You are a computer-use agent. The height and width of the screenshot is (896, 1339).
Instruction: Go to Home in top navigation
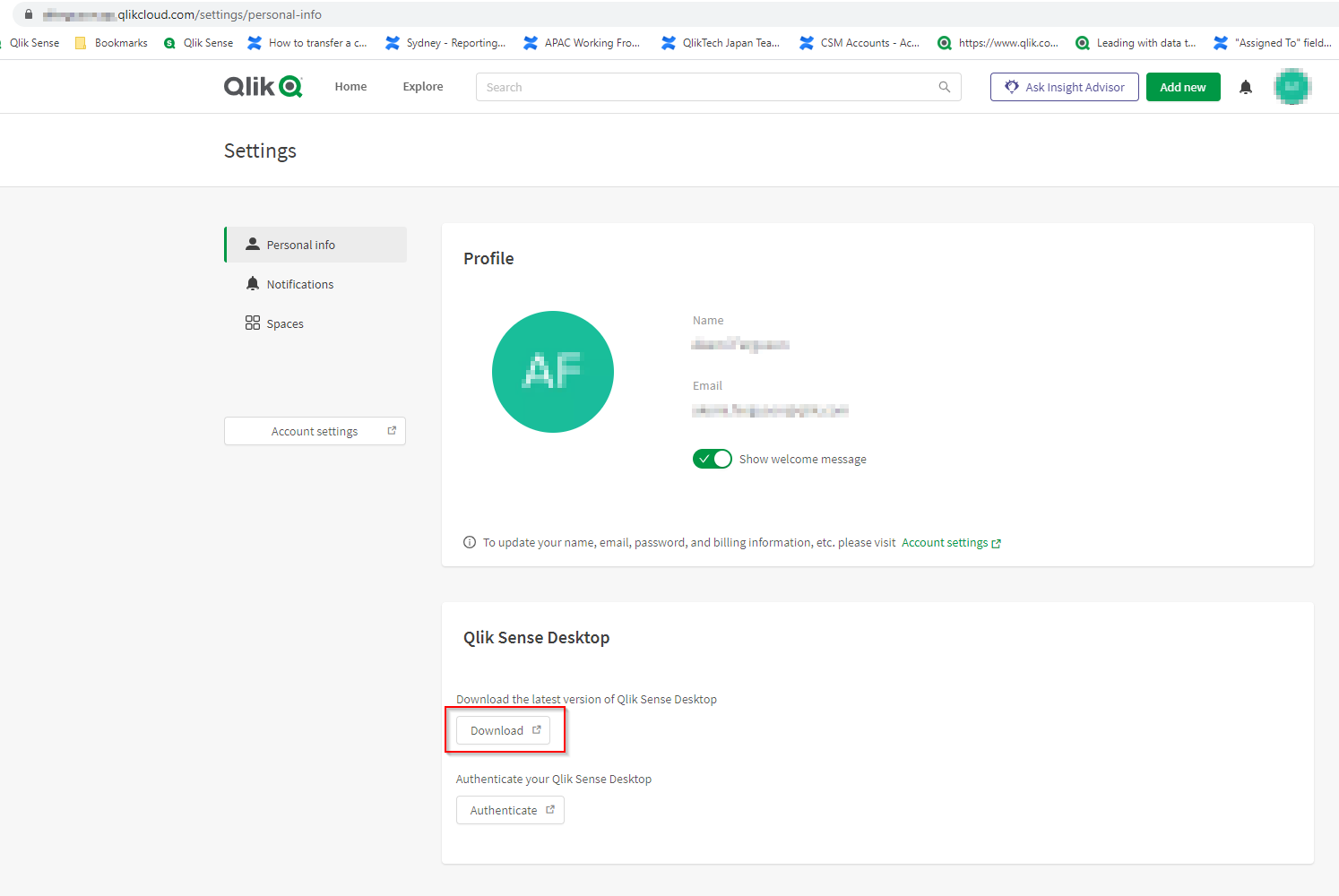tap(350, 87)
